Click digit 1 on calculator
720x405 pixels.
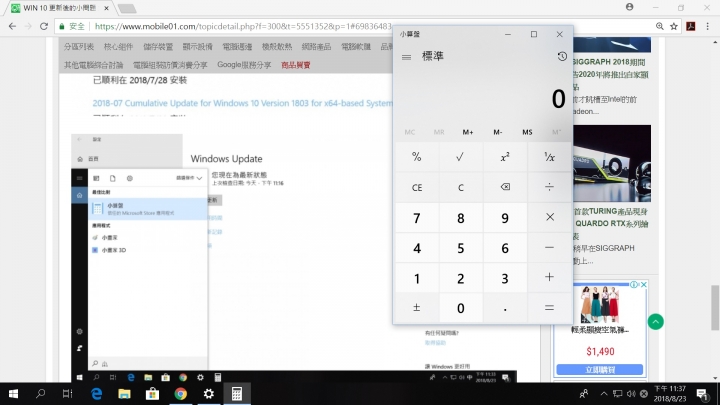pyautogui.click(x=416, y=277)
